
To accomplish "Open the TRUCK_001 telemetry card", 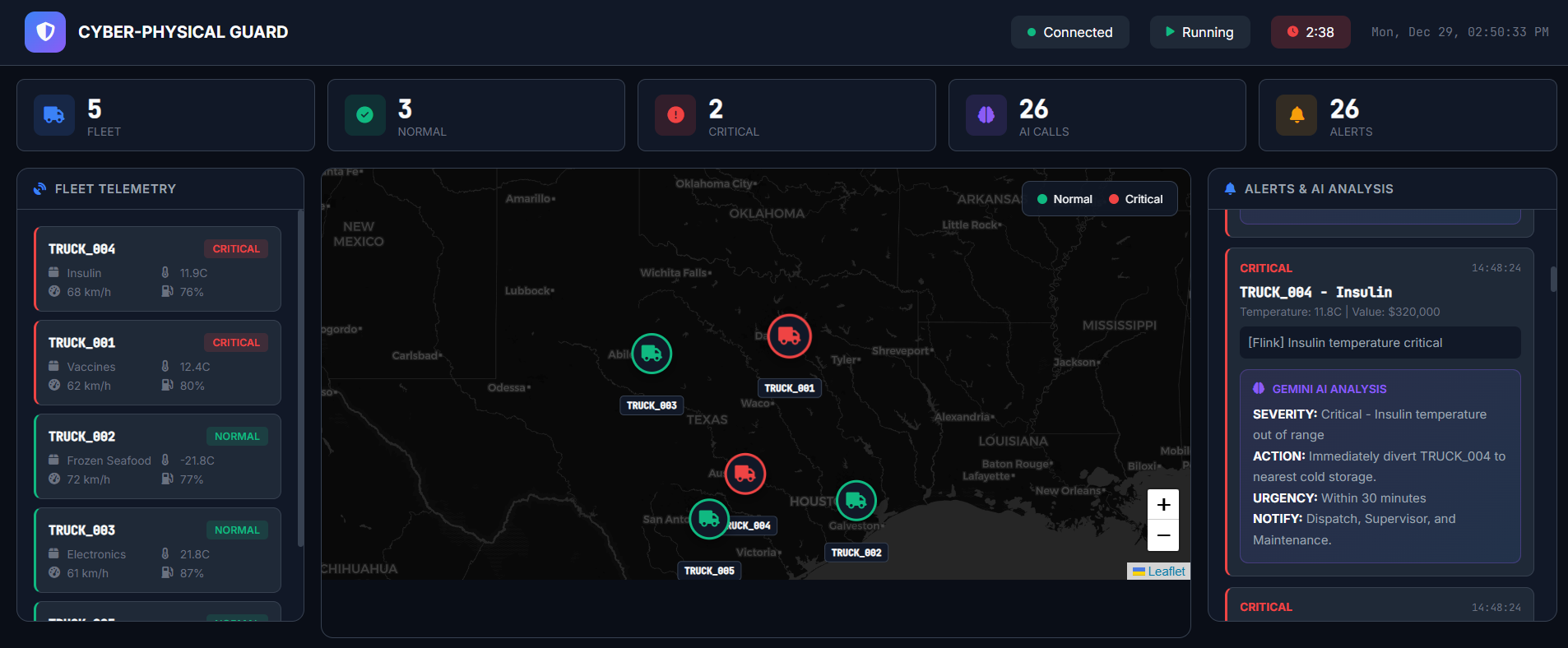I will tap(157, 363).
